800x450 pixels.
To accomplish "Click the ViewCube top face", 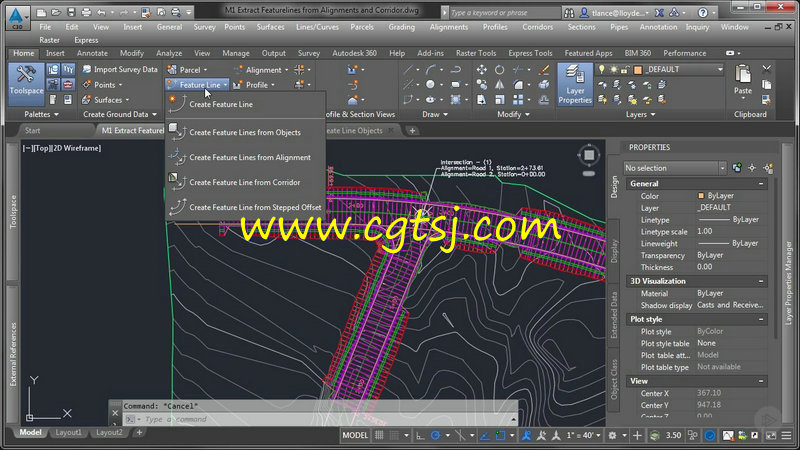I will (x=589, y=155).
